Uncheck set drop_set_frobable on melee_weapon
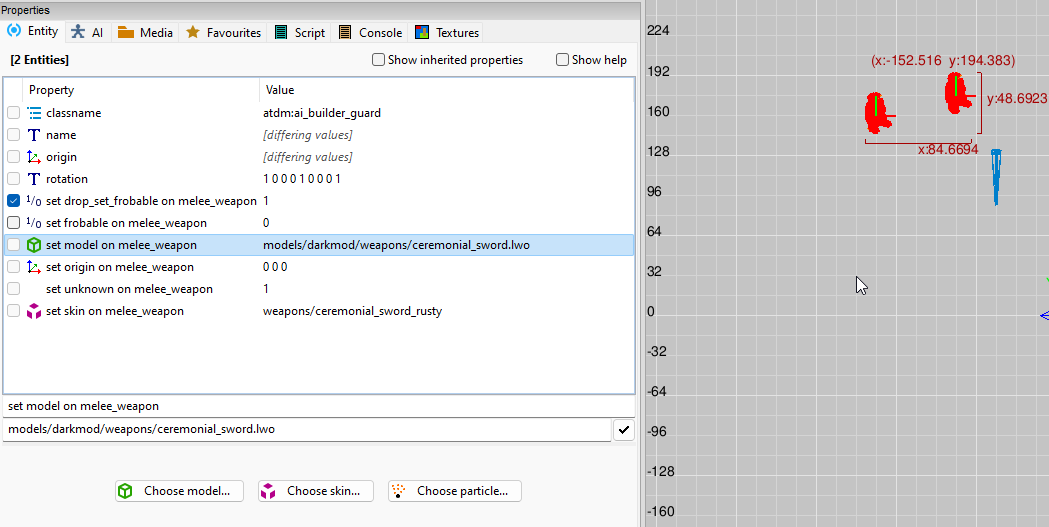This screenshot has width=1049, height=527. (x=14, y=201)
